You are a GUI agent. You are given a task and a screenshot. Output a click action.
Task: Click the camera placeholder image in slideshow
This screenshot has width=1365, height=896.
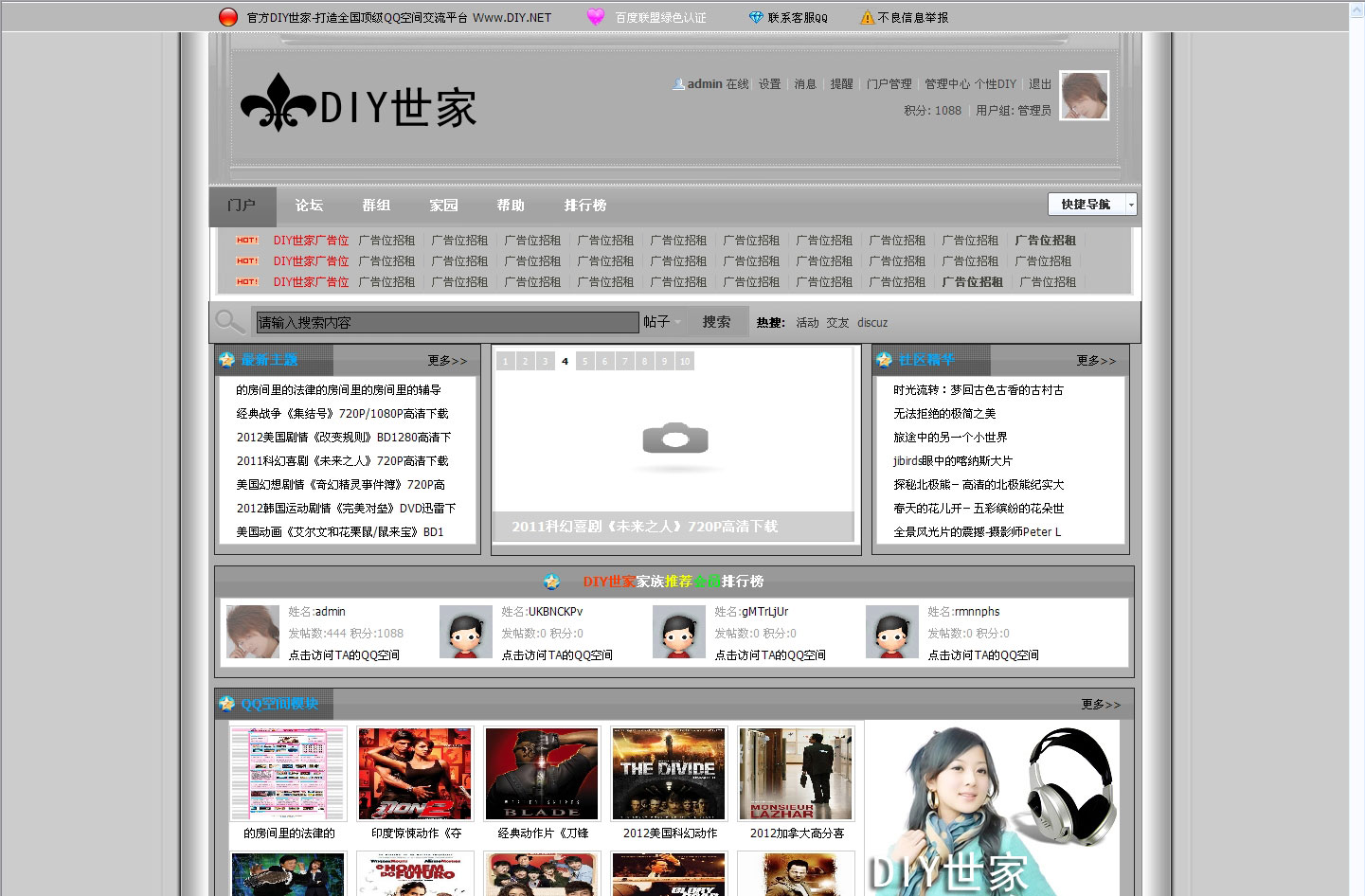pyautogui.click(x=674, y=439)
